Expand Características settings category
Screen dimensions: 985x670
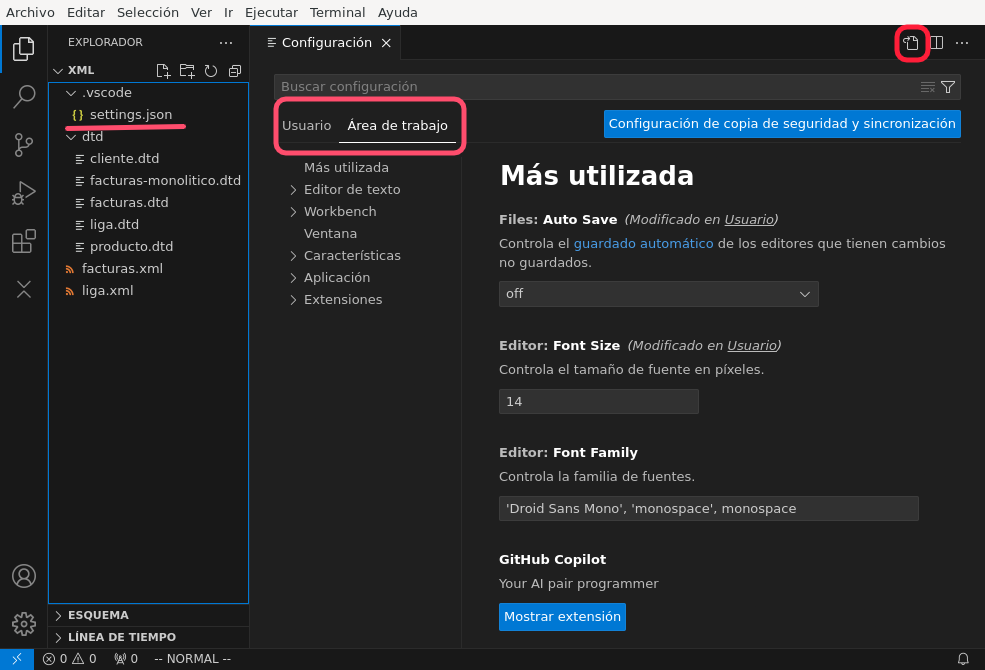(293, 256)
